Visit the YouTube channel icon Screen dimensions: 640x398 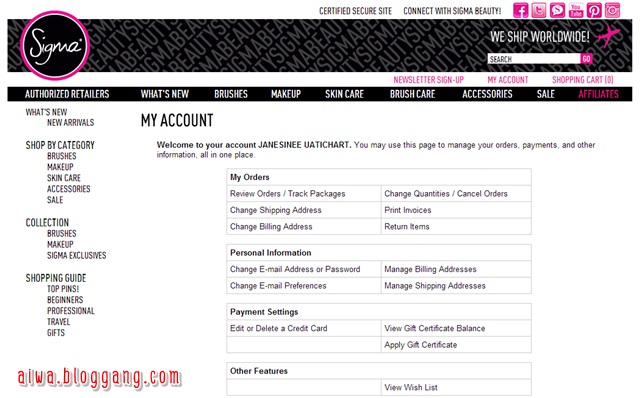(576, 10)
